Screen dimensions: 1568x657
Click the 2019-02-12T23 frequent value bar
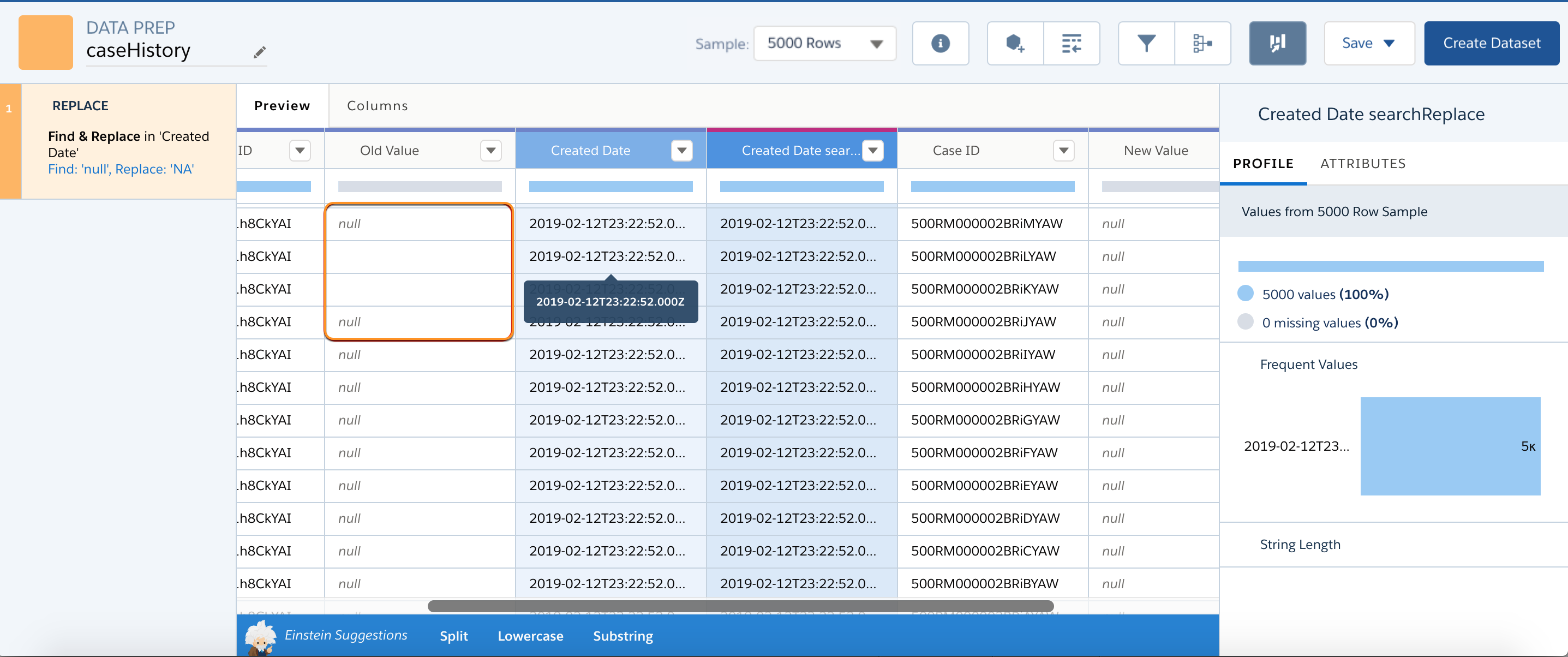click(x=1450, y=446)
